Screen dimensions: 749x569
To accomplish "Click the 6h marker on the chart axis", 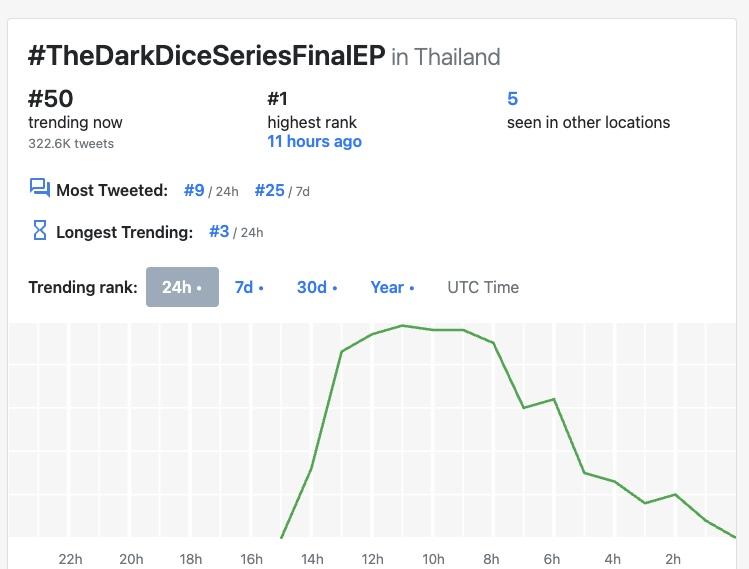I will 552,559.
